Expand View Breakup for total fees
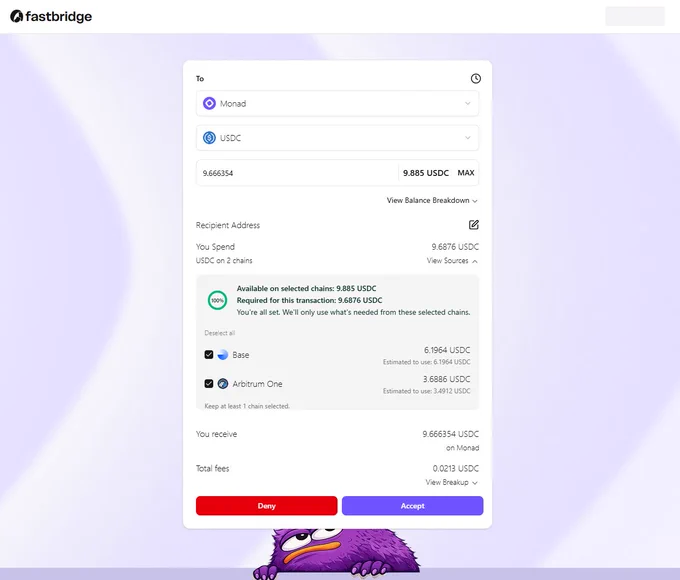This screenshot has width=680, height=580. [451, 482]
